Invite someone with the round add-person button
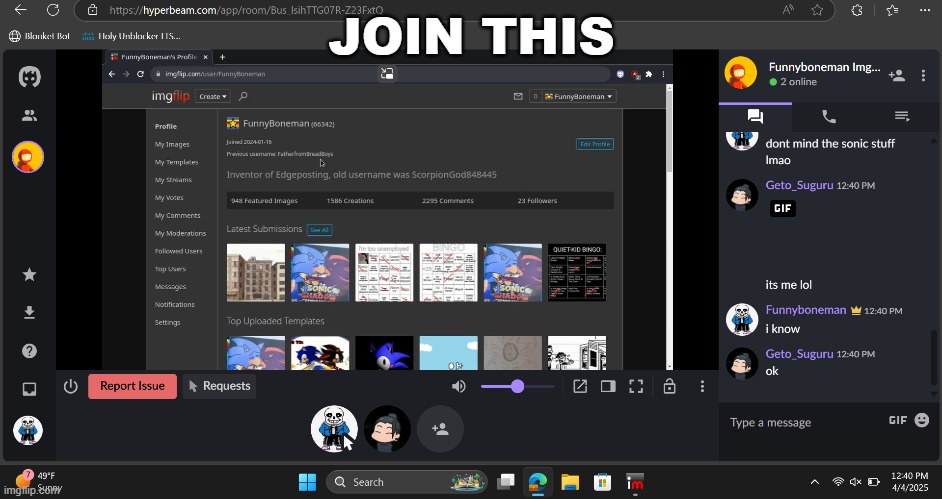The image size is (942, 499). pos(440,429)
